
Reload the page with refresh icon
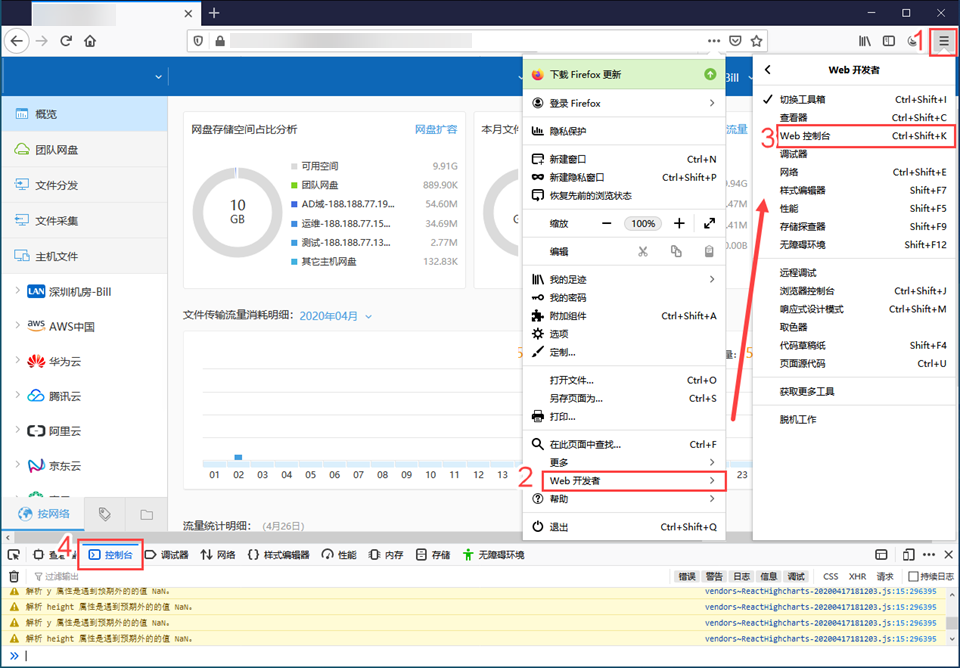pyautogui.click(x=66, y=41)
